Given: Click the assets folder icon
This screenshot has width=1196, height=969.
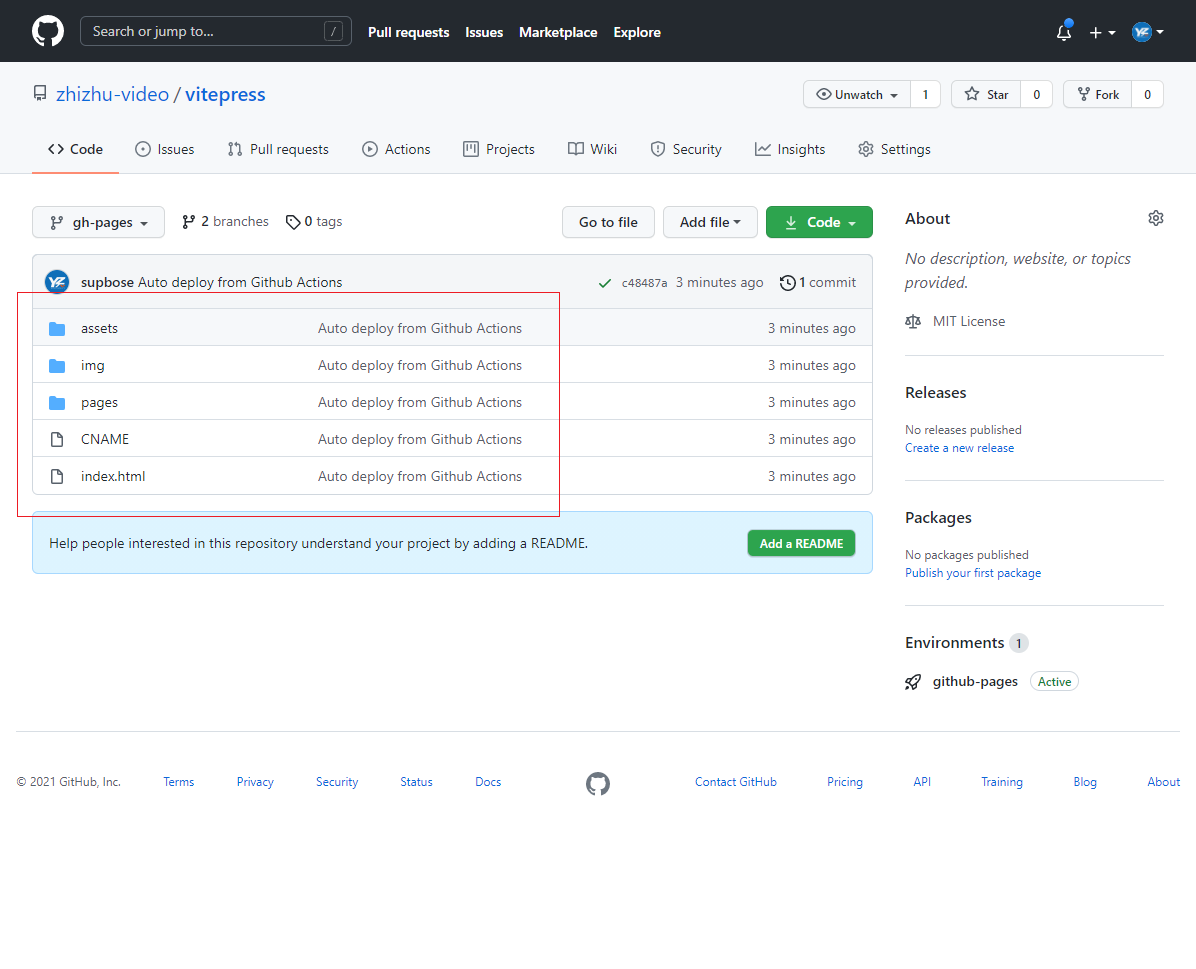Looking at the screenshot, I should click(x=57, y=329).
